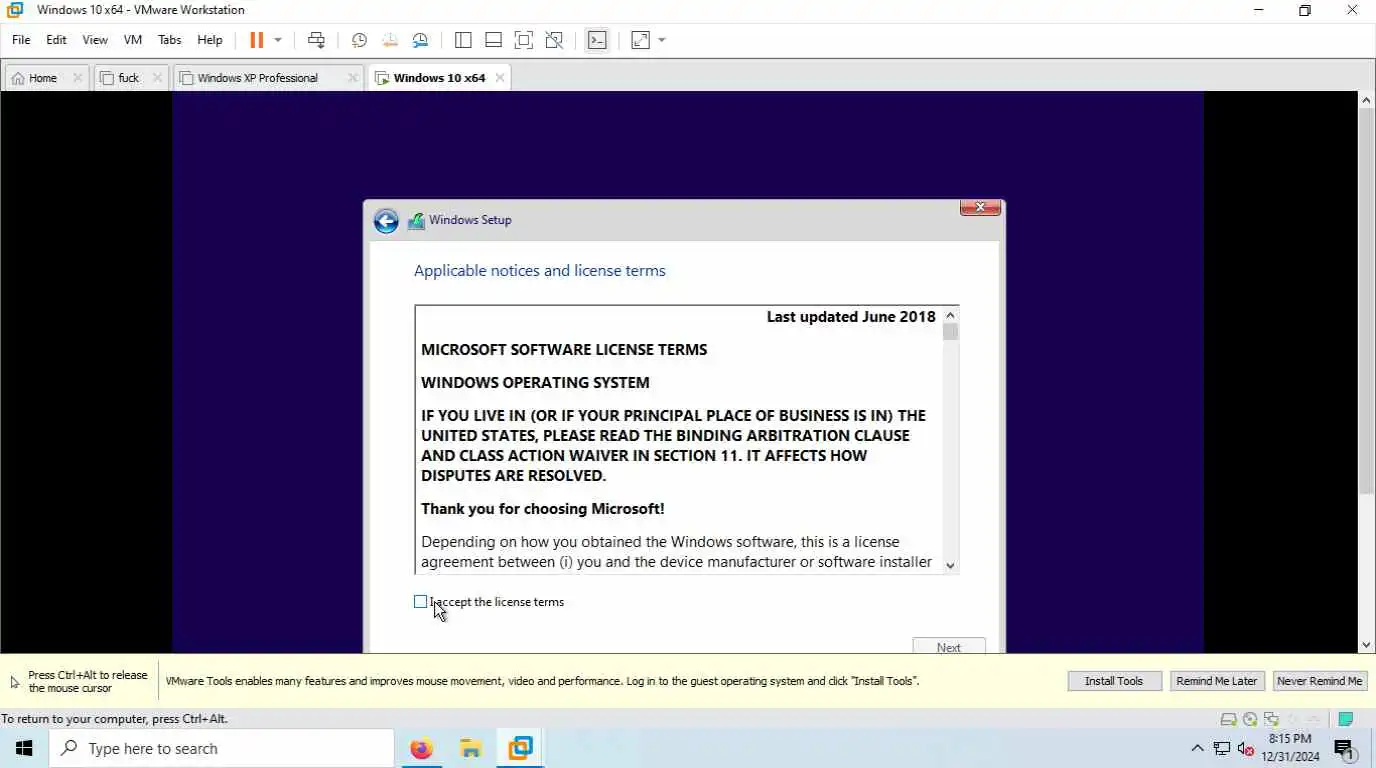1376x768 pixels.
Task: Switch to the Windows XP Professional tab
Action: [x=260, y=78]
